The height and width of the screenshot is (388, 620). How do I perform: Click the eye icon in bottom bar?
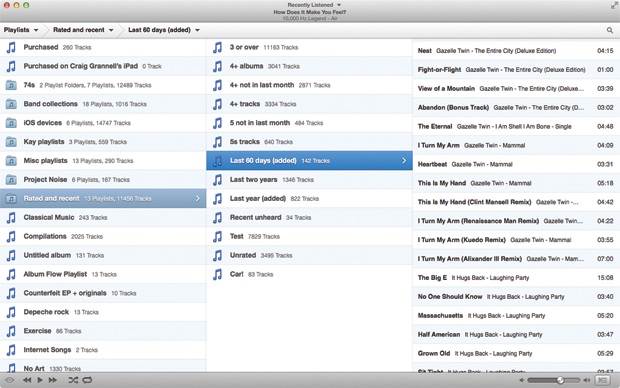[9, 380]
